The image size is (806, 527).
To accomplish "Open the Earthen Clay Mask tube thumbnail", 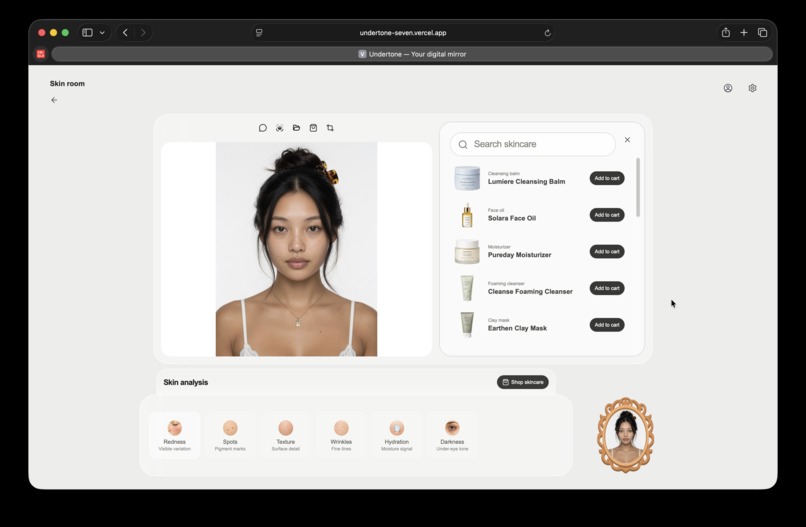I will point(467,324).
